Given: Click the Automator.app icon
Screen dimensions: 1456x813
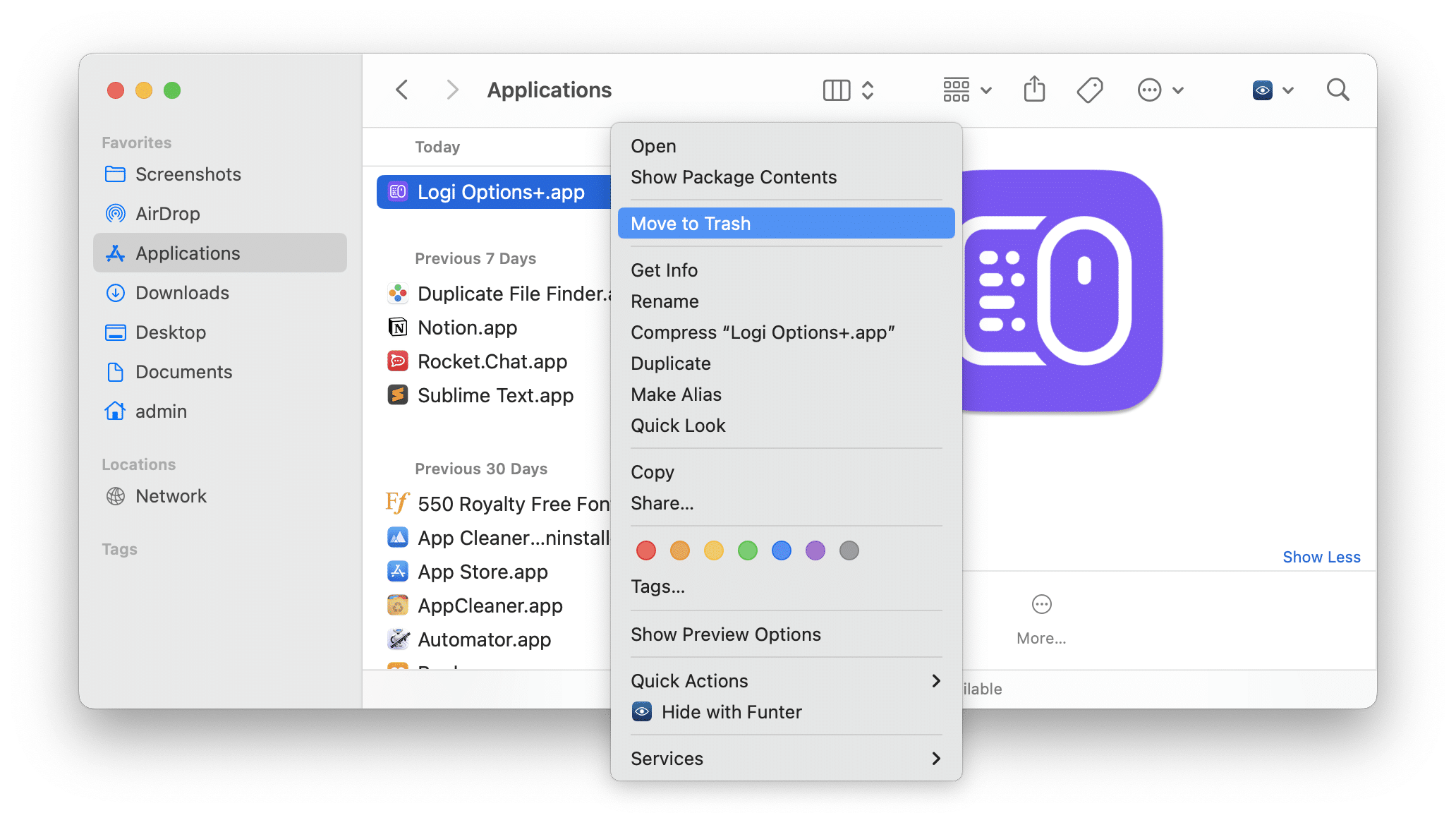Looking at the screenshot, I should [x=398, y=639].
